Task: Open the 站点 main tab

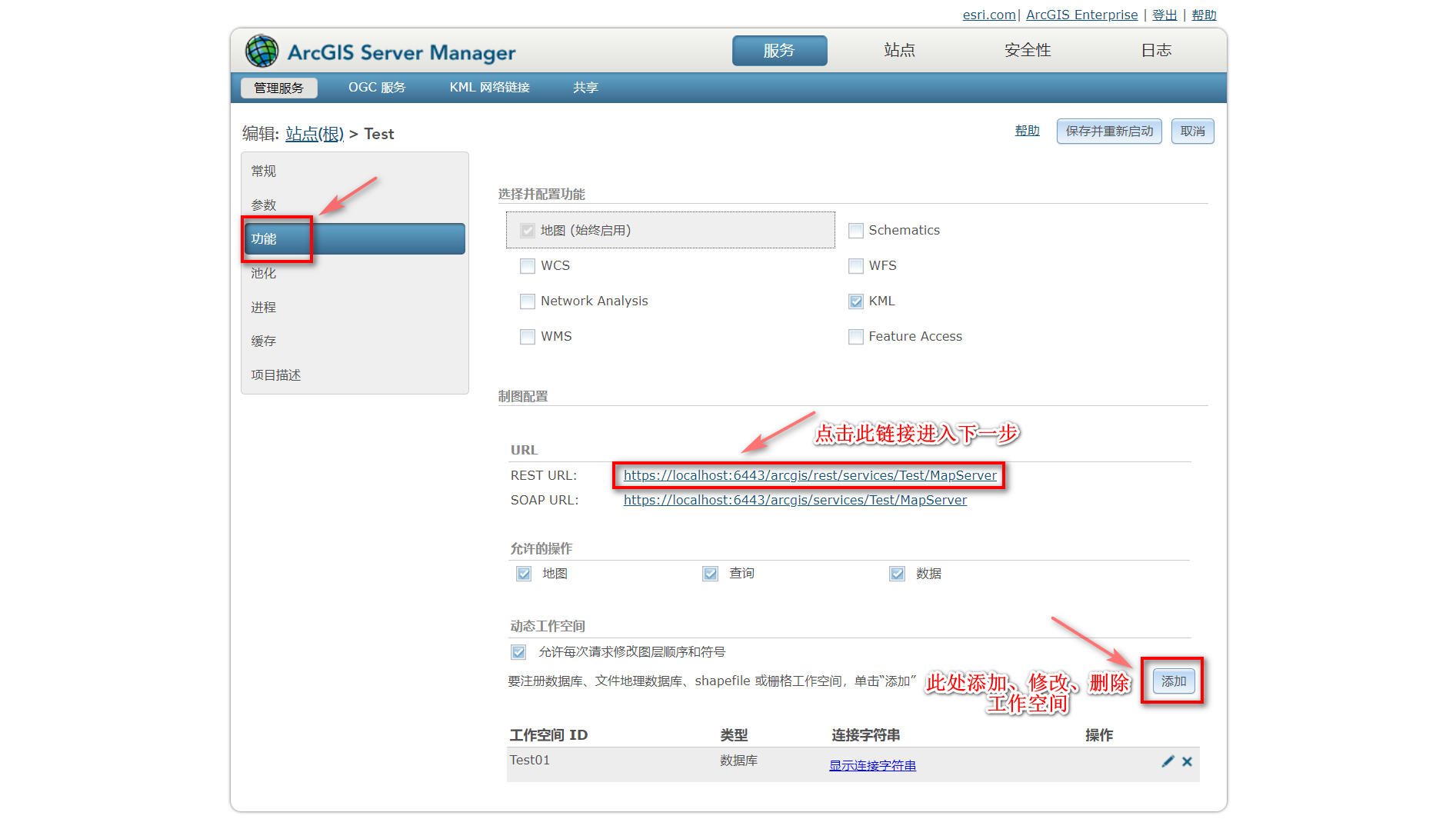Action: 899,51
